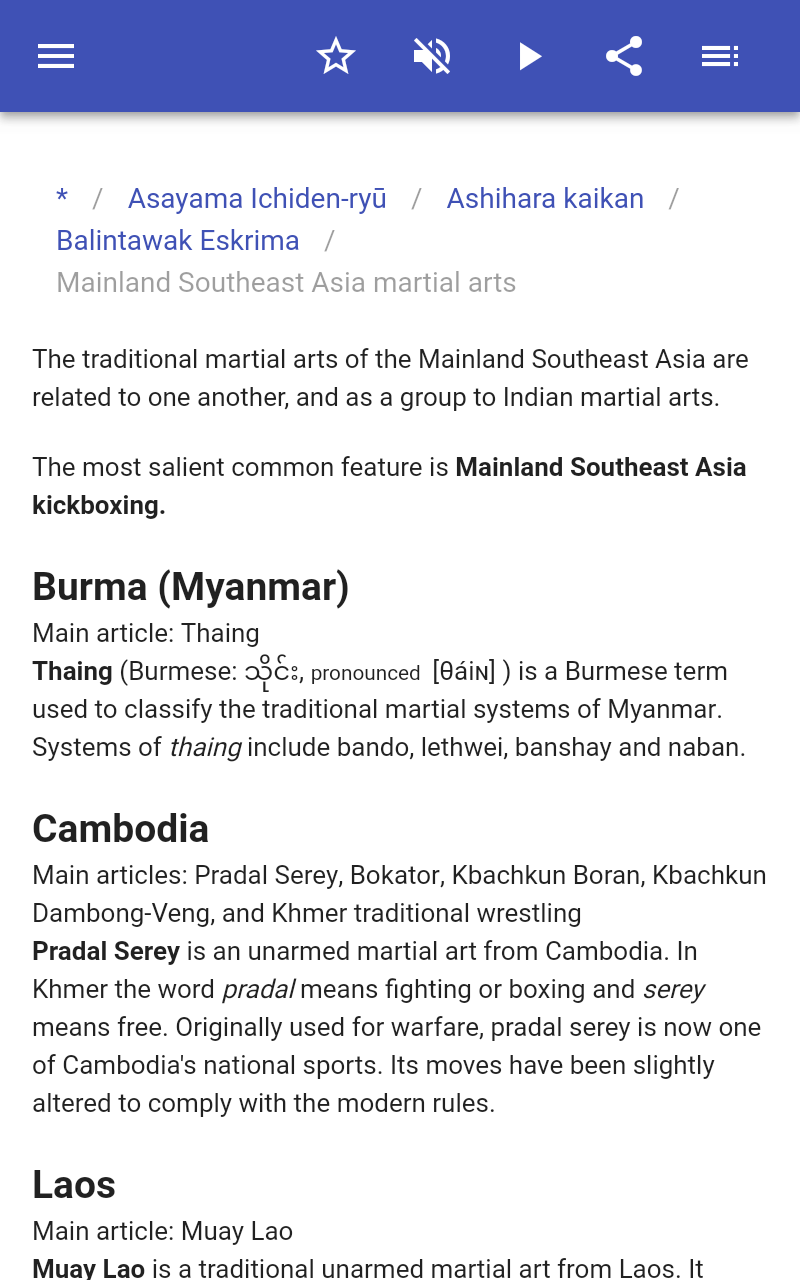Open the hamburger navigation menu
Image resolution: width=800 pixels, height=1280 pixels.
(56, 56)
